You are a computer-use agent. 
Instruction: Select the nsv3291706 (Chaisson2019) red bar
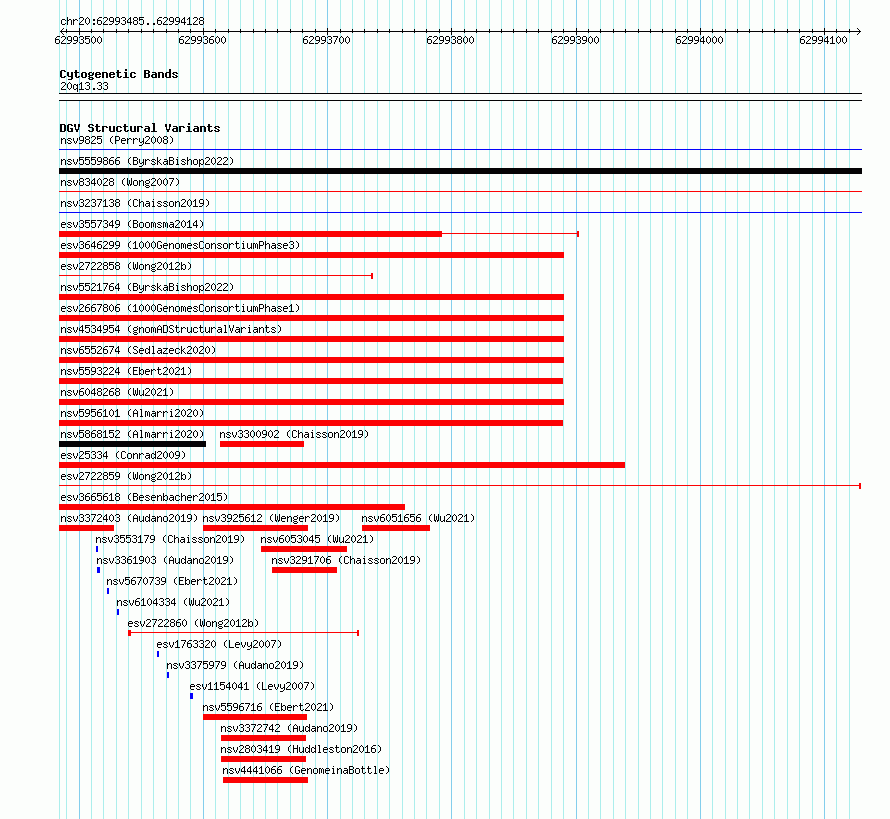pyautogui.click(x=304, y=570)
